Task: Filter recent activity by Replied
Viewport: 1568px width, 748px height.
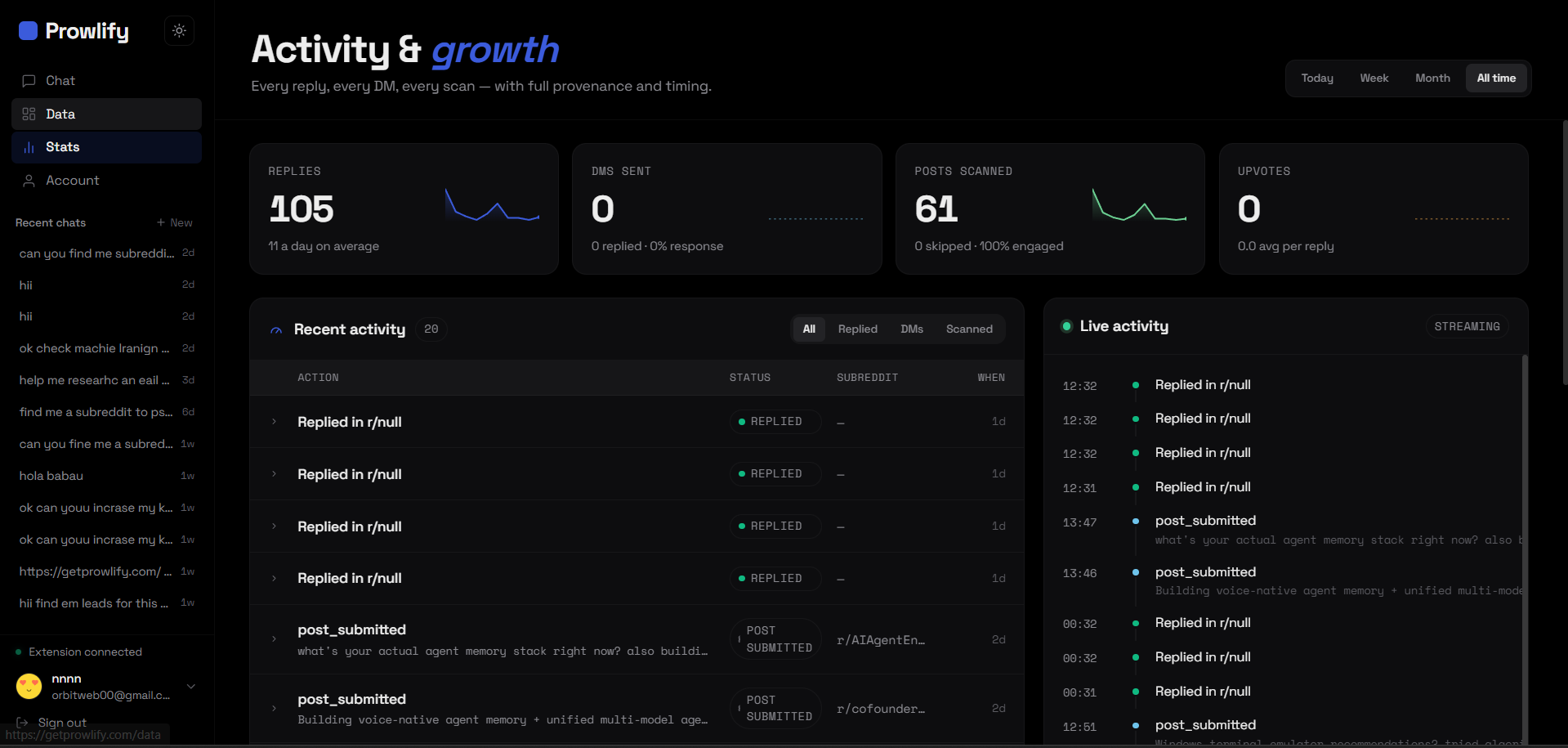Action: [857, 329]
